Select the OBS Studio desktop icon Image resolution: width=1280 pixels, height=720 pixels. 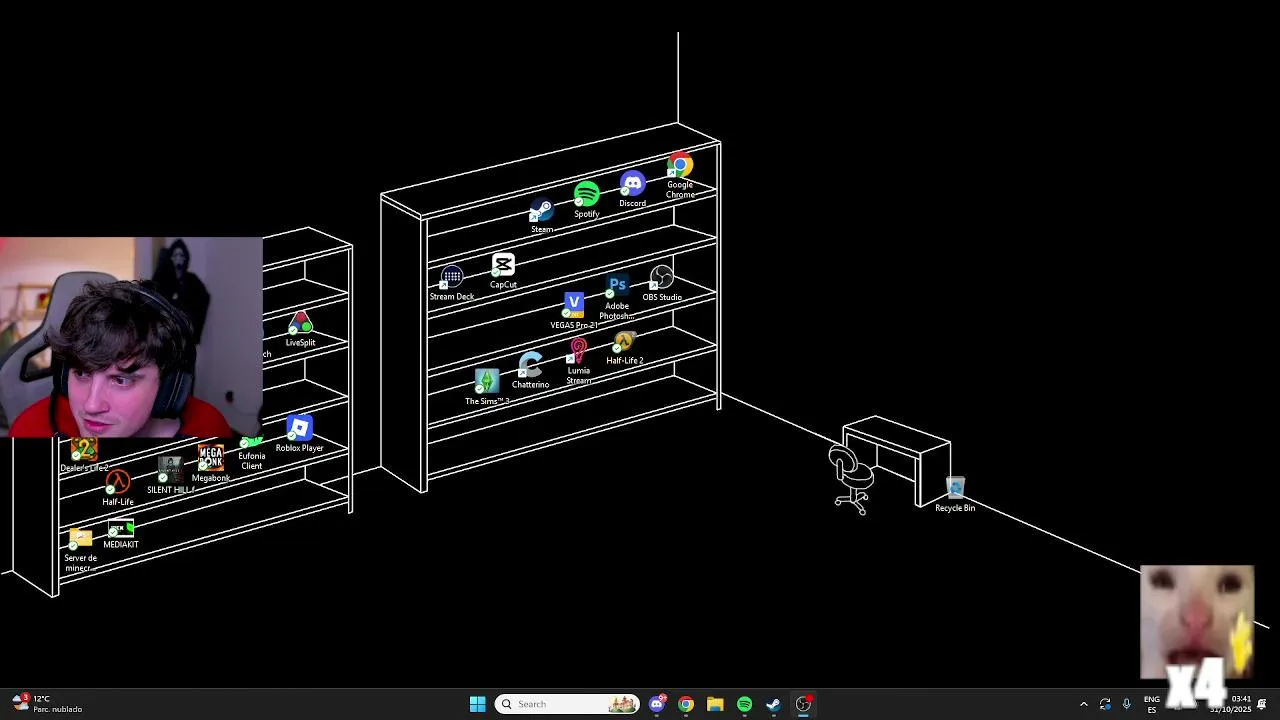click(x=662, y=284)
